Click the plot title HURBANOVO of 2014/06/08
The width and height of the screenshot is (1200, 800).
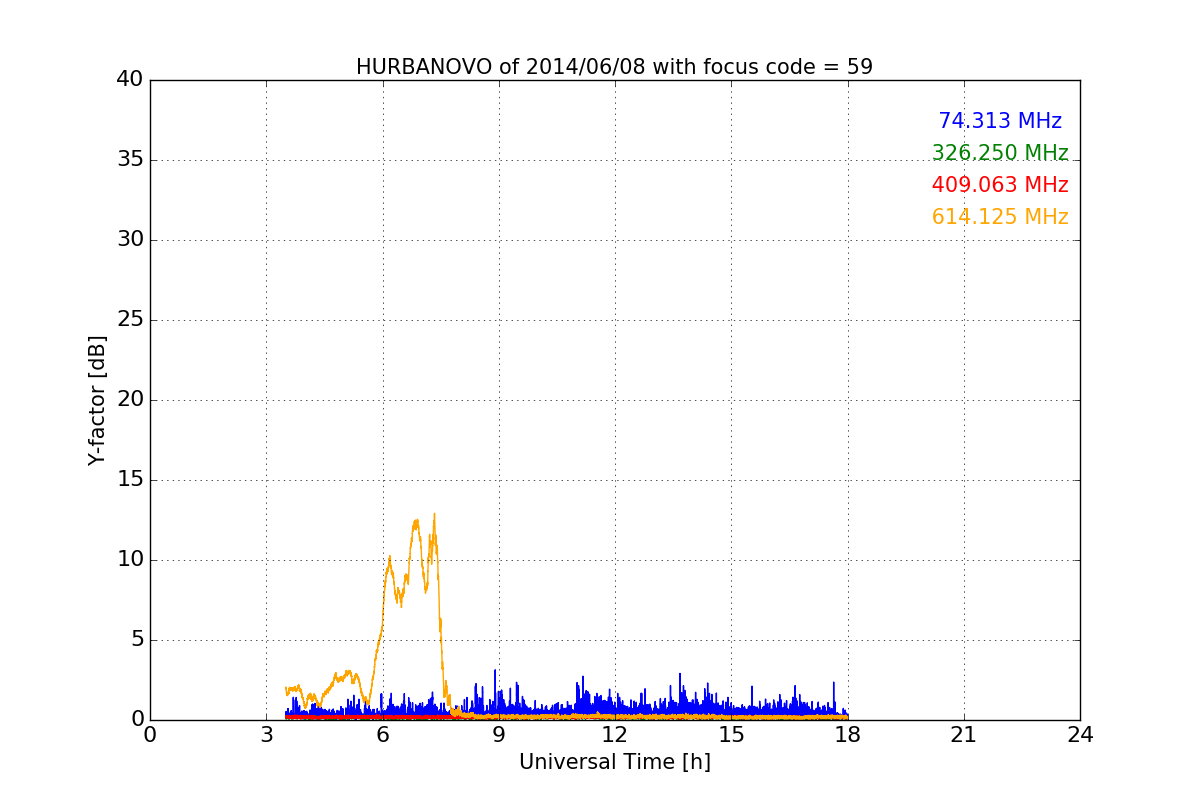tap(614, 67)
